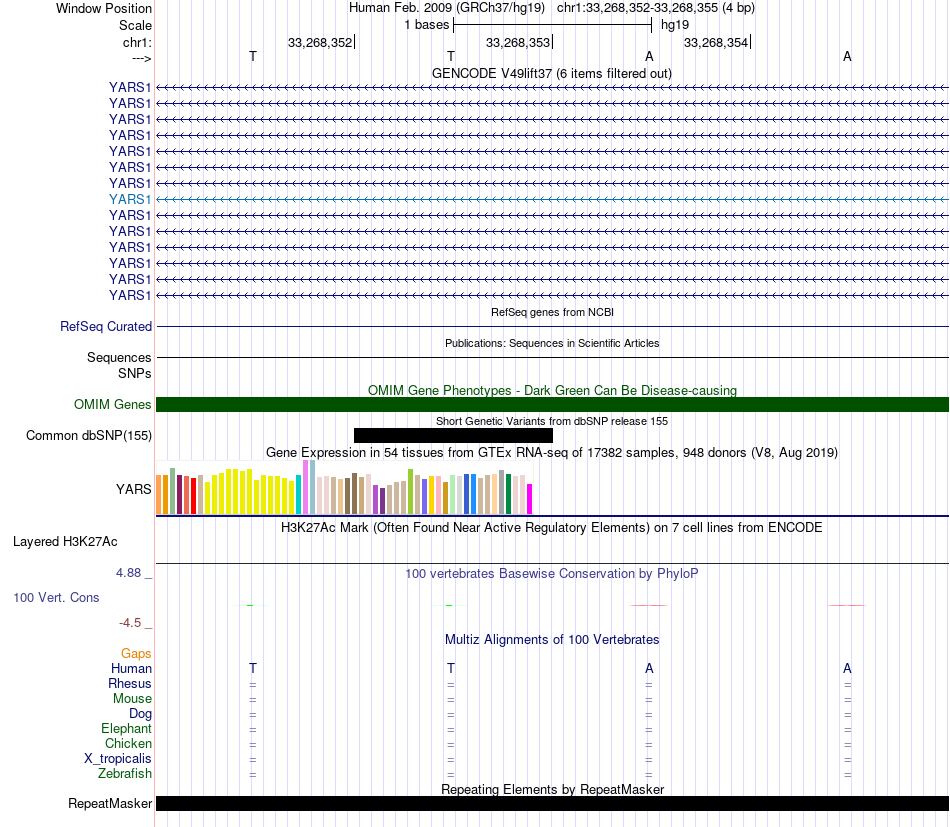Click the 'Scale' track label
The width and height of the screenshot is (950, 827).
click(135, 25)
